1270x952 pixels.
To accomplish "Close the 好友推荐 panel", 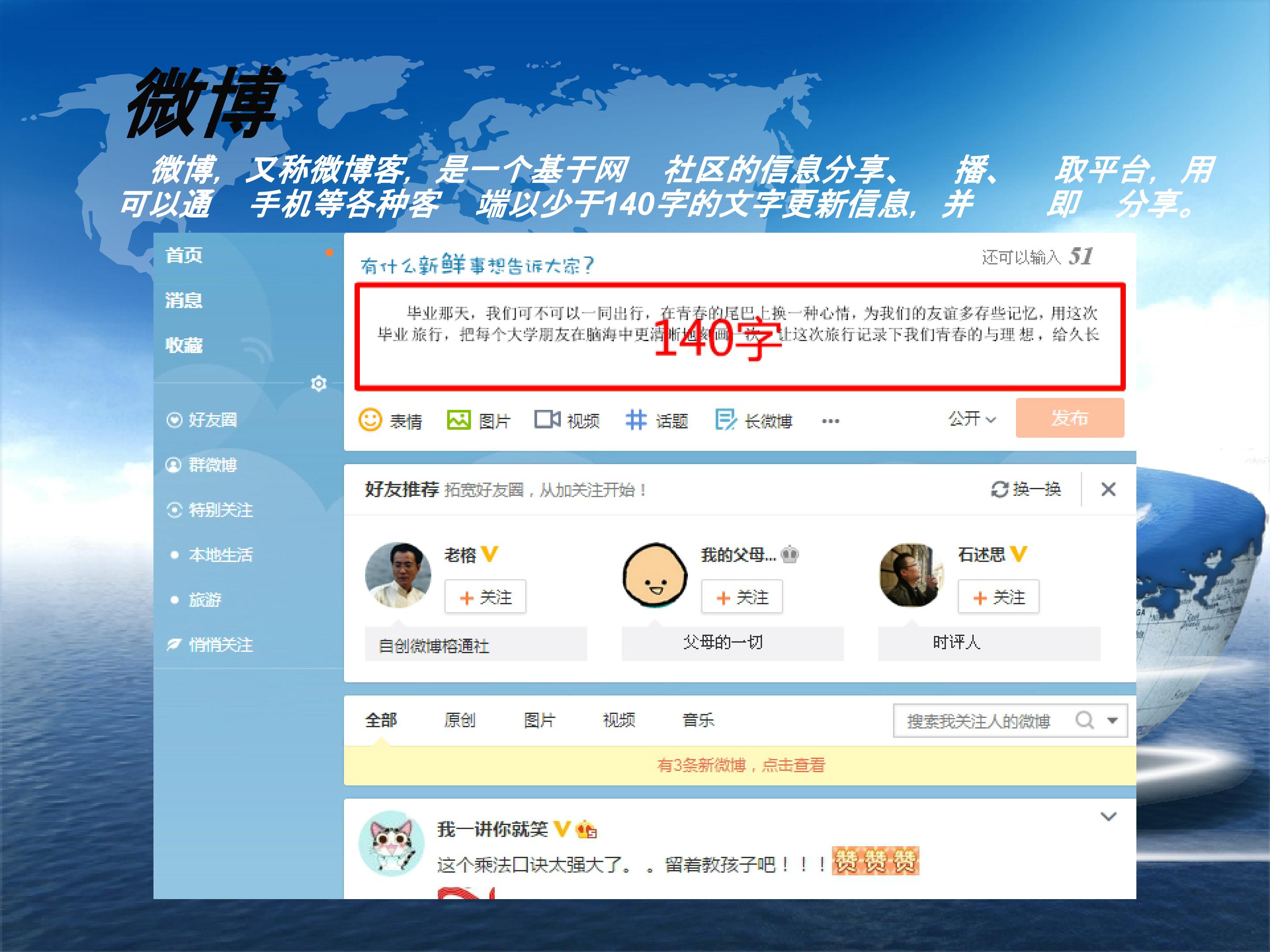I will click(1108, 490).
